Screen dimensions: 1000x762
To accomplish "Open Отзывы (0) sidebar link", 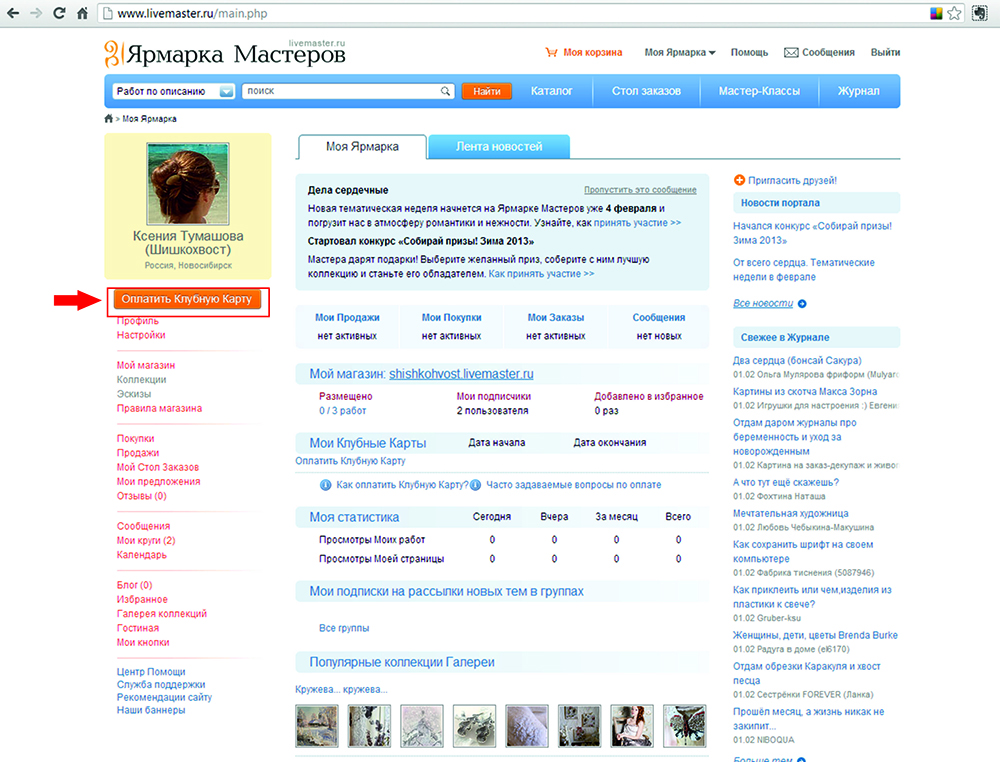I will point(142,496).
